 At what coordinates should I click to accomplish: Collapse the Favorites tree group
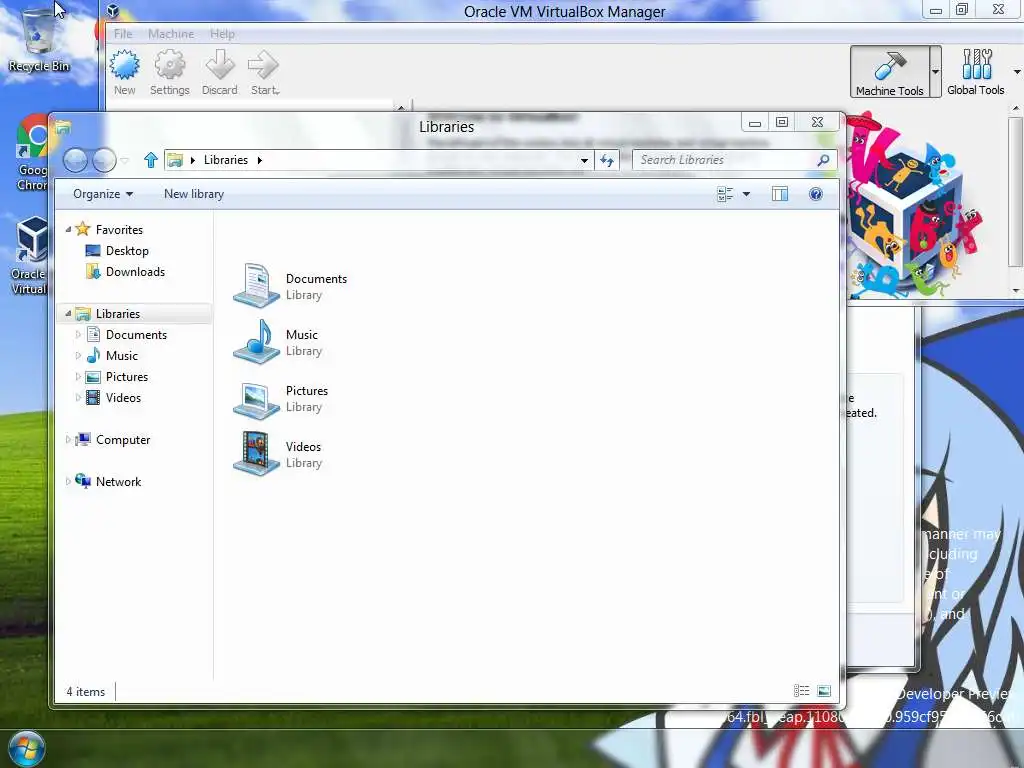coord(68,229)
